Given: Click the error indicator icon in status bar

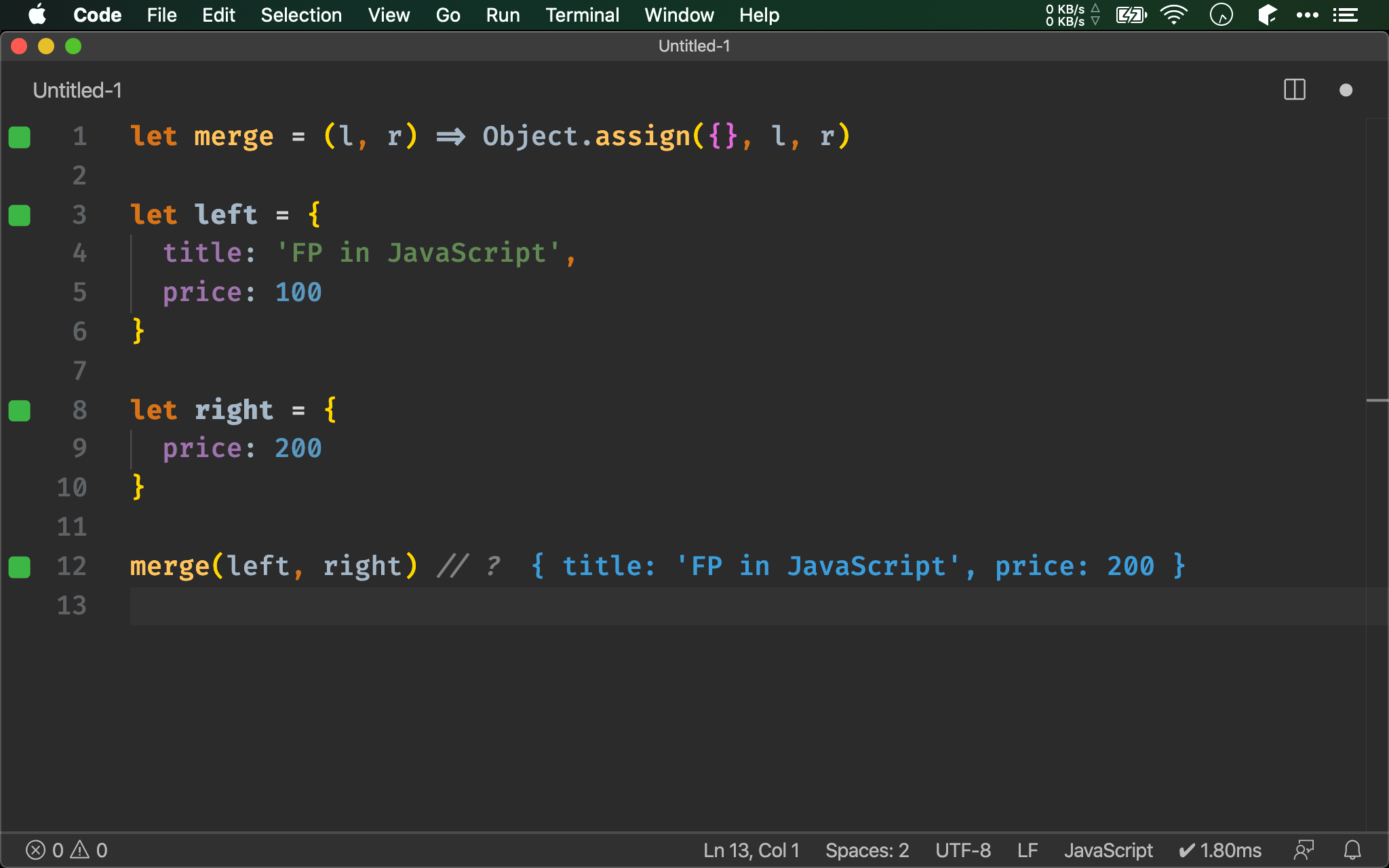Looking at the screenshot, I should [35, 849].
